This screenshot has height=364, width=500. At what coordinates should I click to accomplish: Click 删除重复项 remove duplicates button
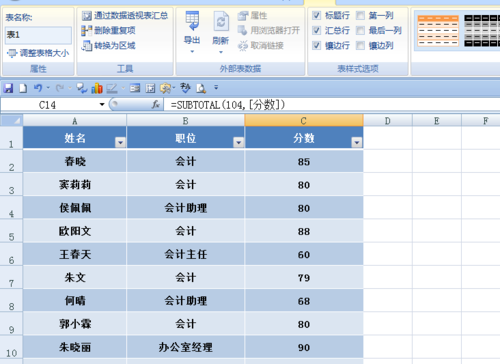tap(109, 30)
